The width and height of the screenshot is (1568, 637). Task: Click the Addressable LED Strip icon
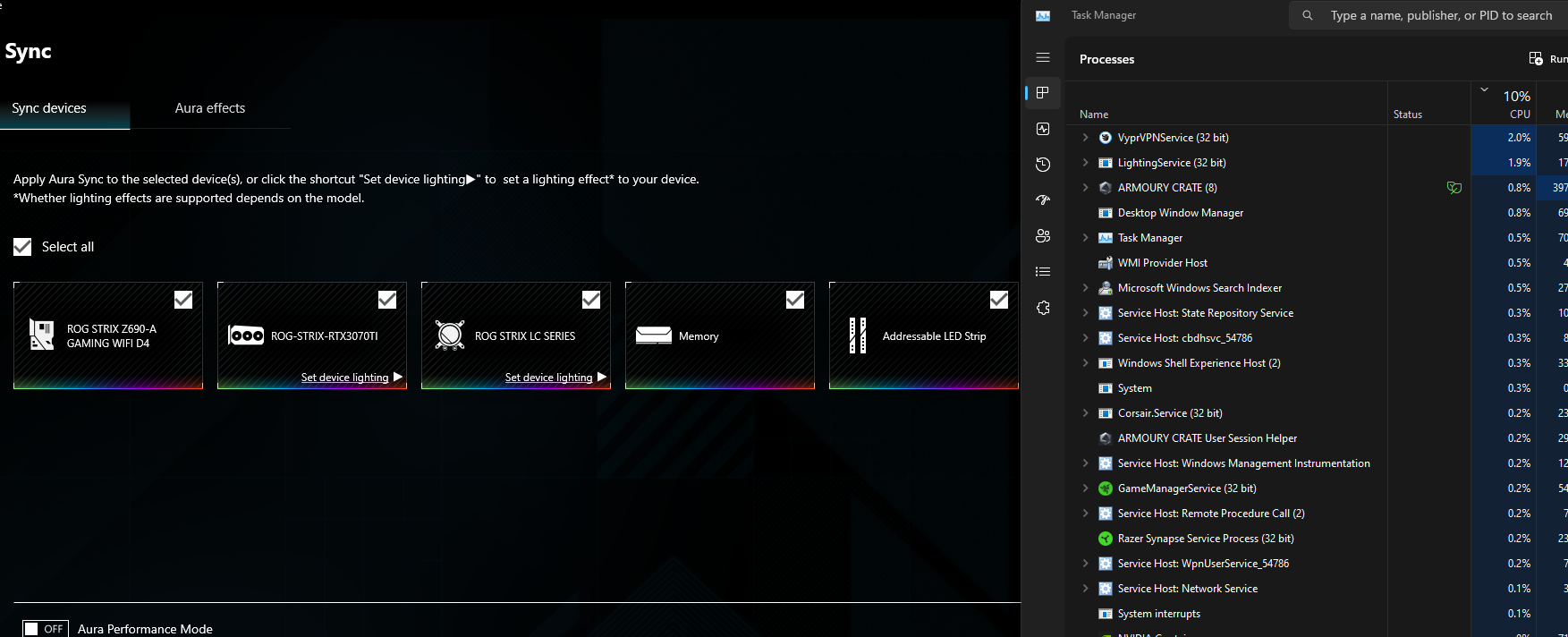coord(858,335)
